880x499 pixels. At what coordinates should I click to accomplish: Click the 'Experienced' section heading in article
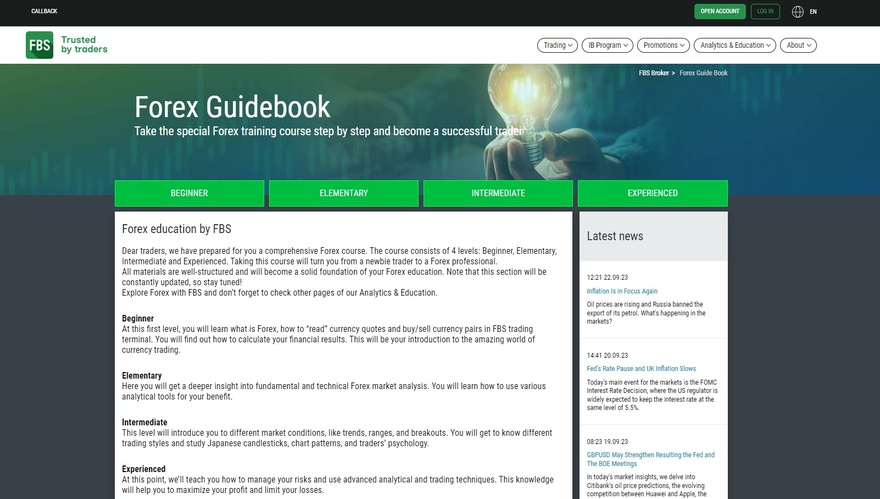pyautogui.click(x=144, y=469)
